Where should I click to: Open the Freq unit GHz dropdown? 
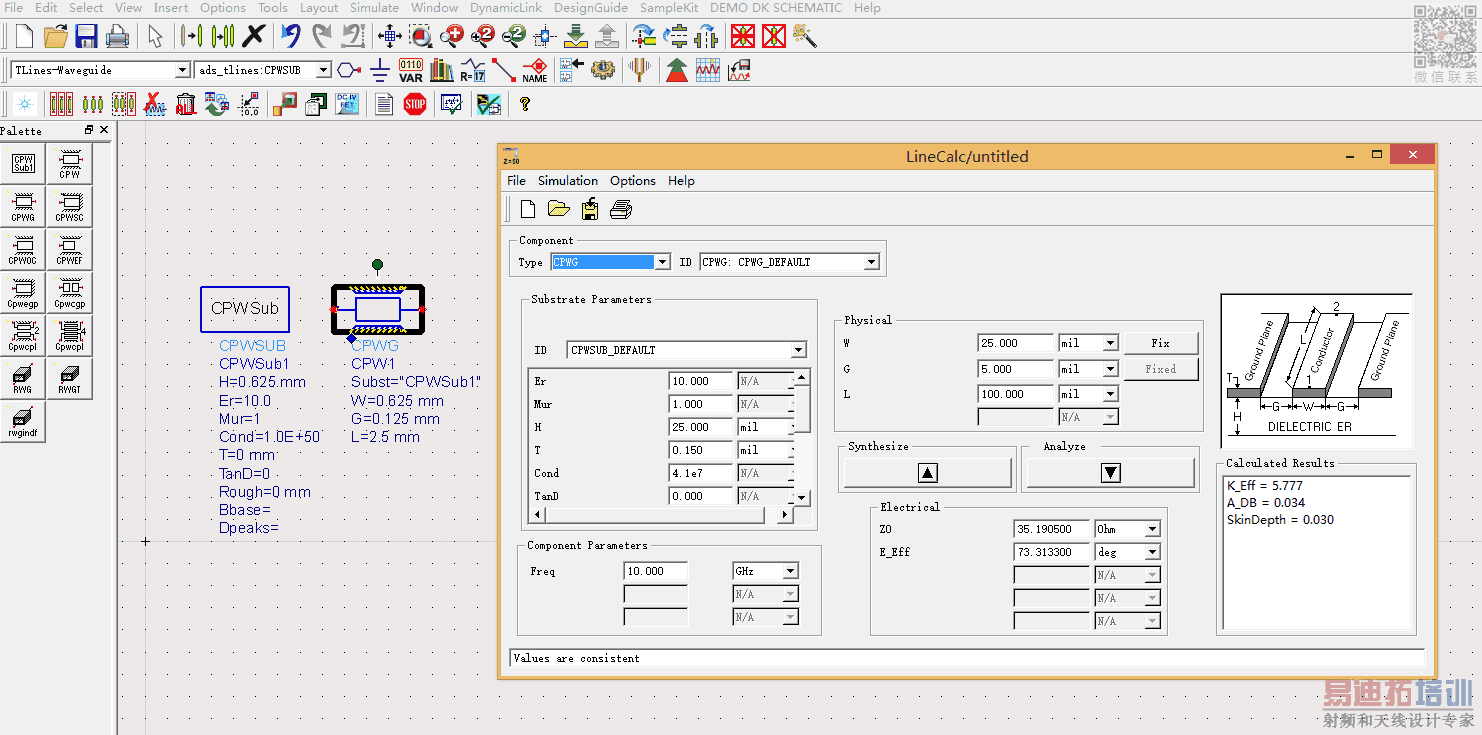[790, 571]
